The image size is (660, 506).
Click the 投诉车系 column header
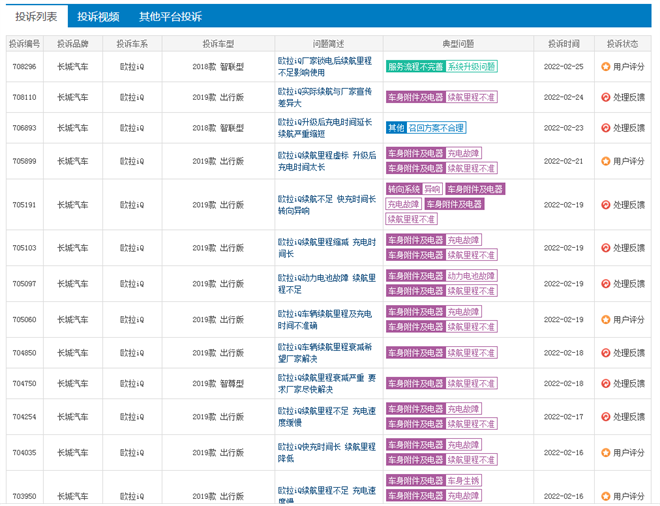point(132,44)
